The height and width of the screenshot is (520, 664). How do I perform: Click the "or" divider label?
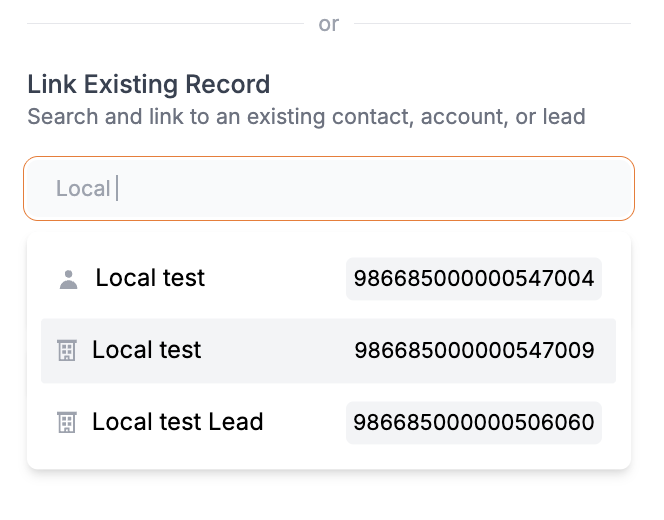coord(329,24)
